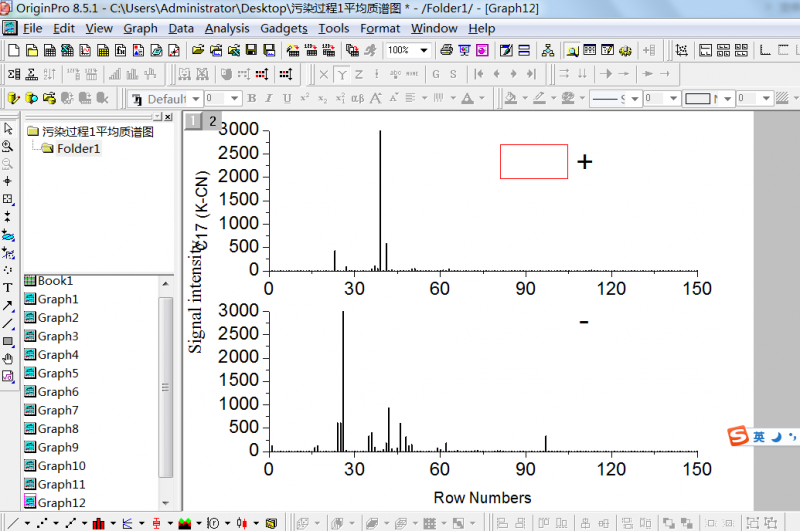Select the Screen Reader crosshair tool
800x531 pixels.
8,181
